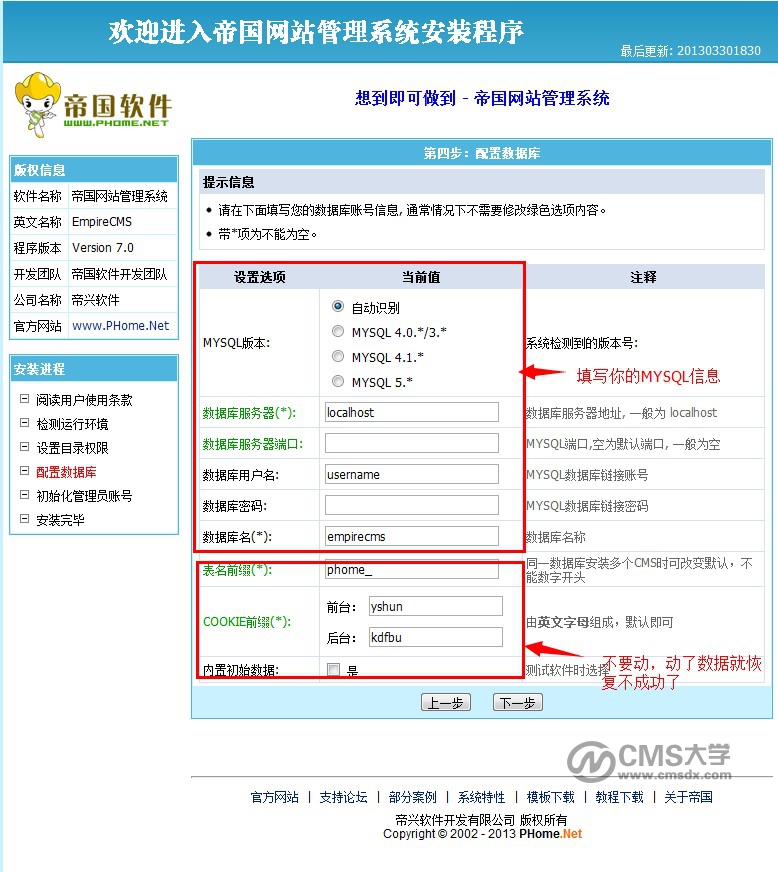The image size is (778, 872).
Task: Click the 数据库服务器 localhost field
Action: 412,412
